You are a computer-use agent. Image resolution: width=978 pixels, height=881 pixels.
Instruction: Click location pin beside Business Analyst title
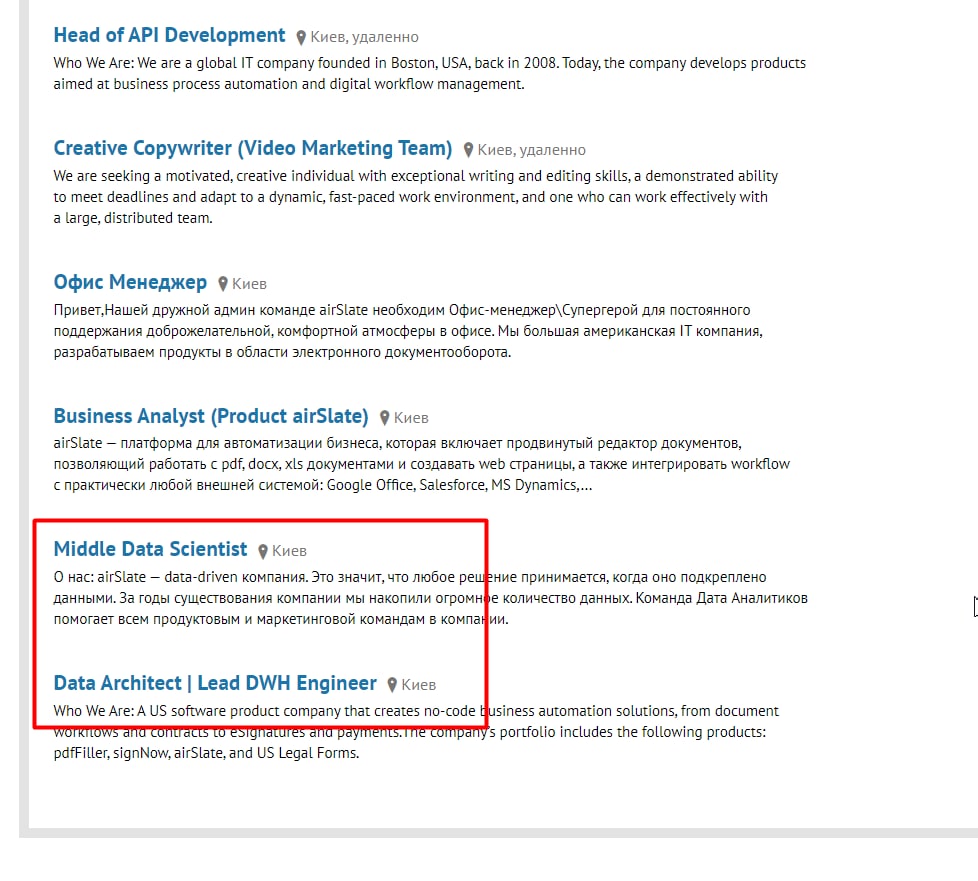[384, 417]
